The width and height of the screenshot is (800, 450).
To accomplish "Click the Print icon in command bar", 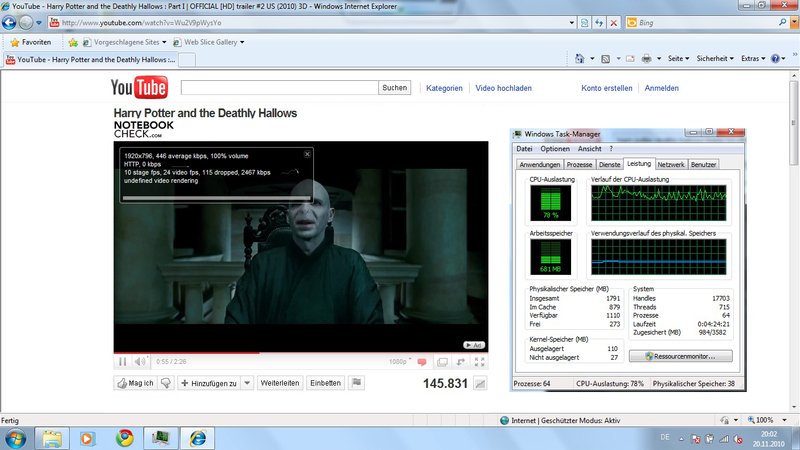I will 646,59.
